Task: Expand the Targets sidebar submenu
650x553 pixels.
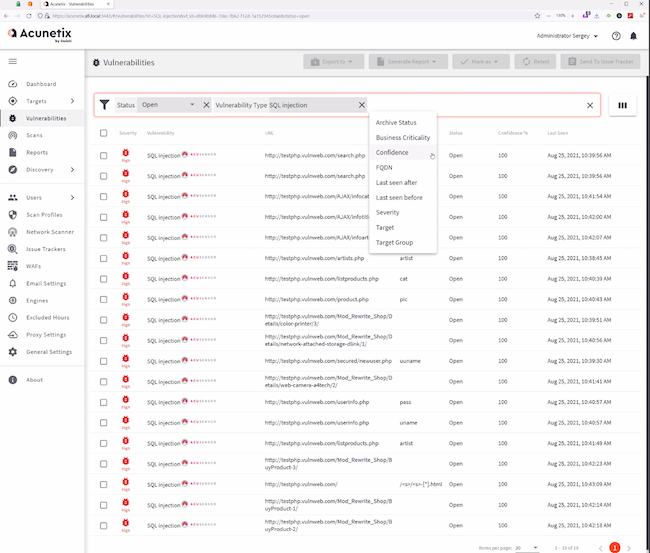Action: [72, 101]
